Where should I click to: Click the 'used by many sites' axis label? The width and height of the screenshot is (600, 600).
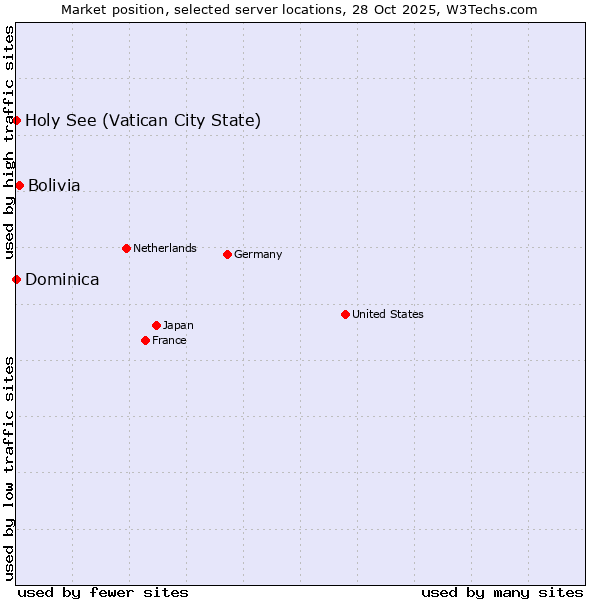coord(502,592)
